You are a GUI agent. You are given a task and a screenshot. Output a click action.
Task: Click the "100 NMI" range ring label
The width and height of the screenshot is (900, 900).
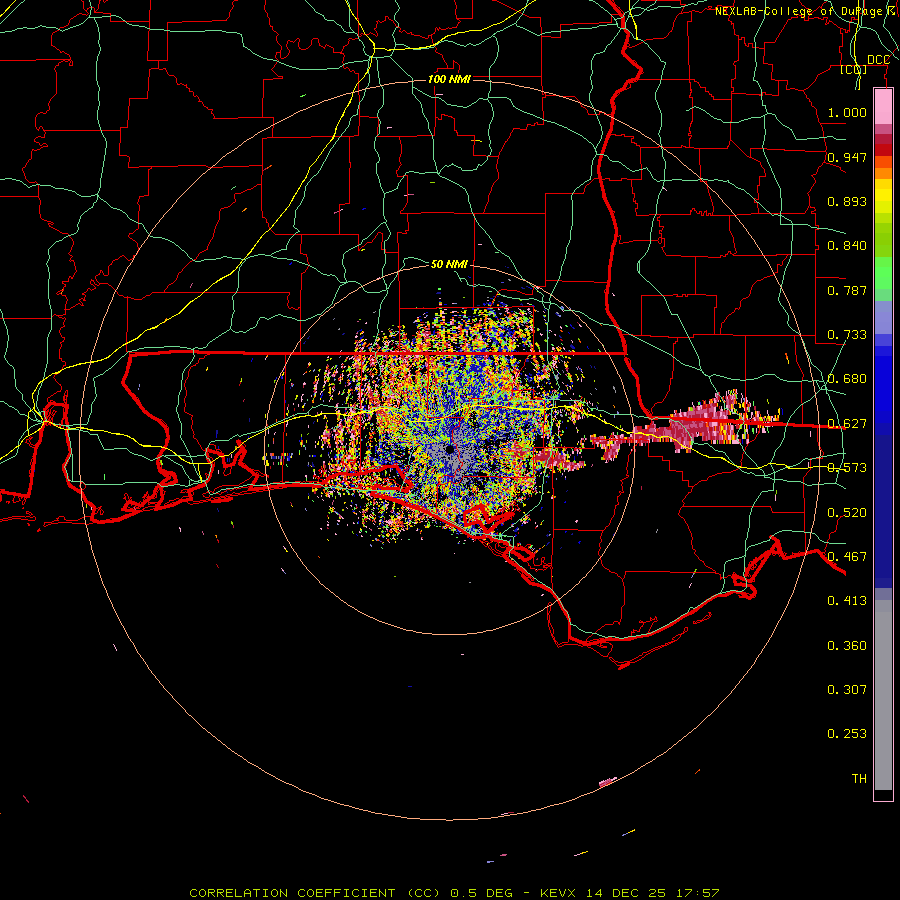pos(449,79)
